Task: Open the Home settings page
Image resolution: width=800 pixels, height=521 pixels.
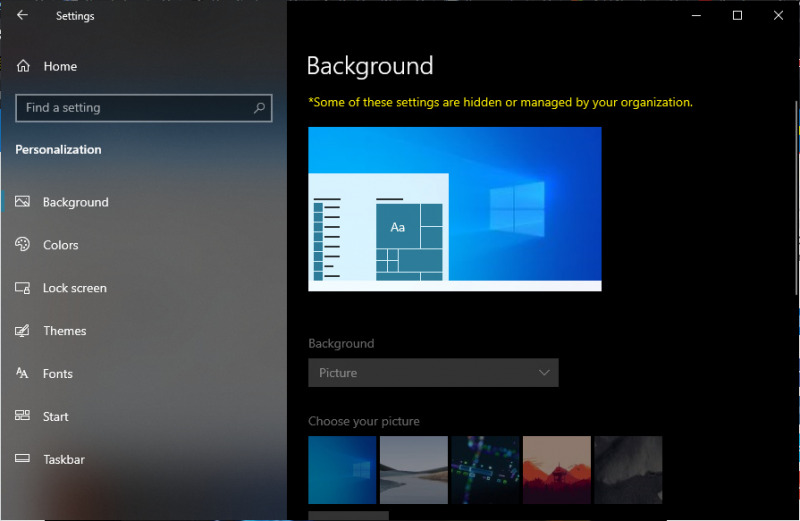Action: pos(60,66)
